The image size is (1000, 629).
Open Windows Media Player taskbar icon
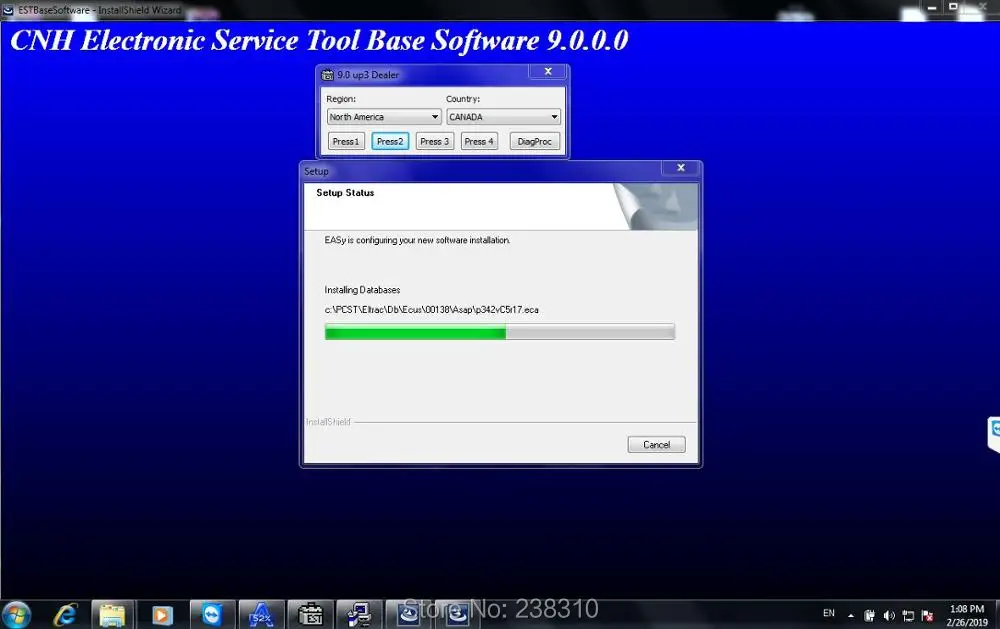click(x=162, y=615)
